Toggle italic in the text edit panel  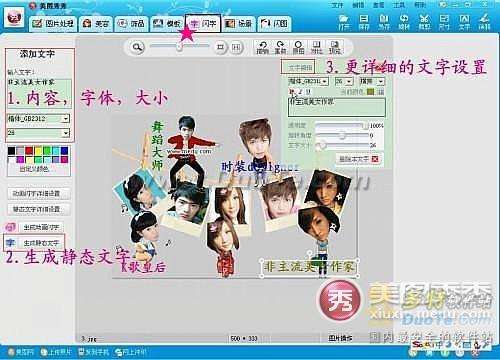click(301, 91)
